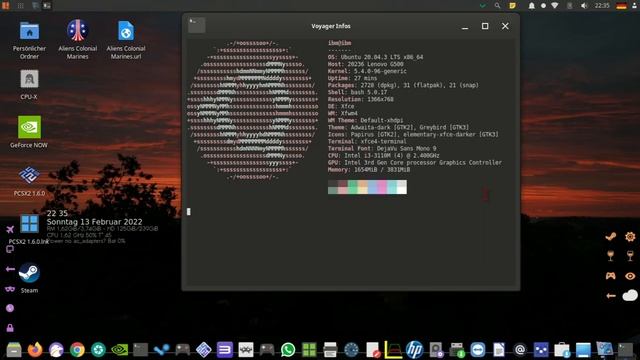
Task: Click the orange eye icon on right panel
Action: click(x=630, y=276)
